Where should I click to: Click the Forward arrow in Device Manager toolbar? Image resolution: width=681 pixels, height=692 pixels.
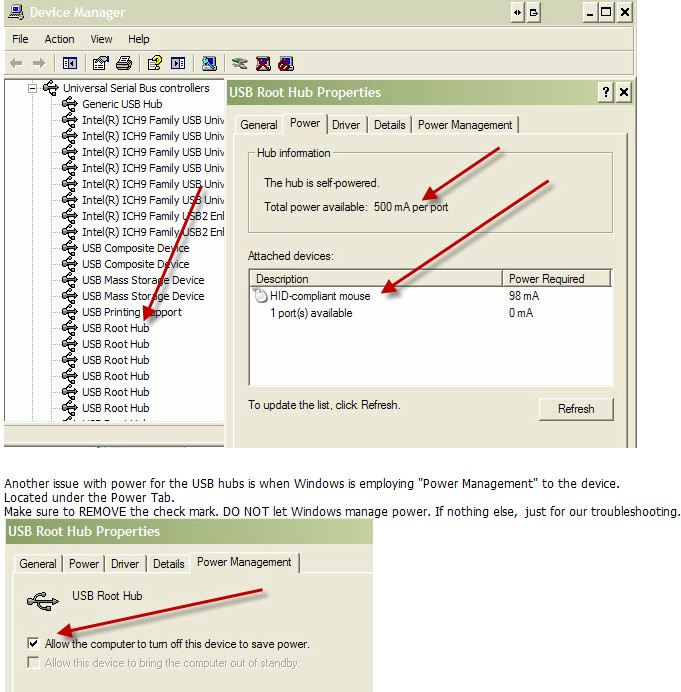pos(39,64)
